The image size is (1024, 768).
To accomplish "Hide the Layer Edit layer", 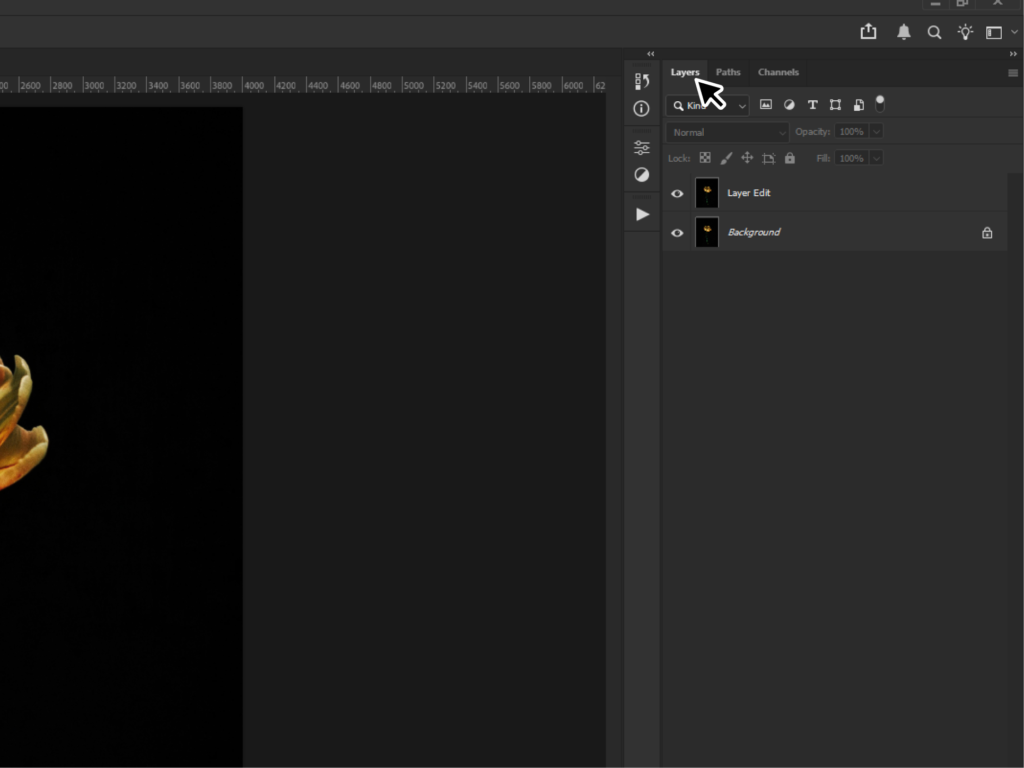I will coord(677,192).
